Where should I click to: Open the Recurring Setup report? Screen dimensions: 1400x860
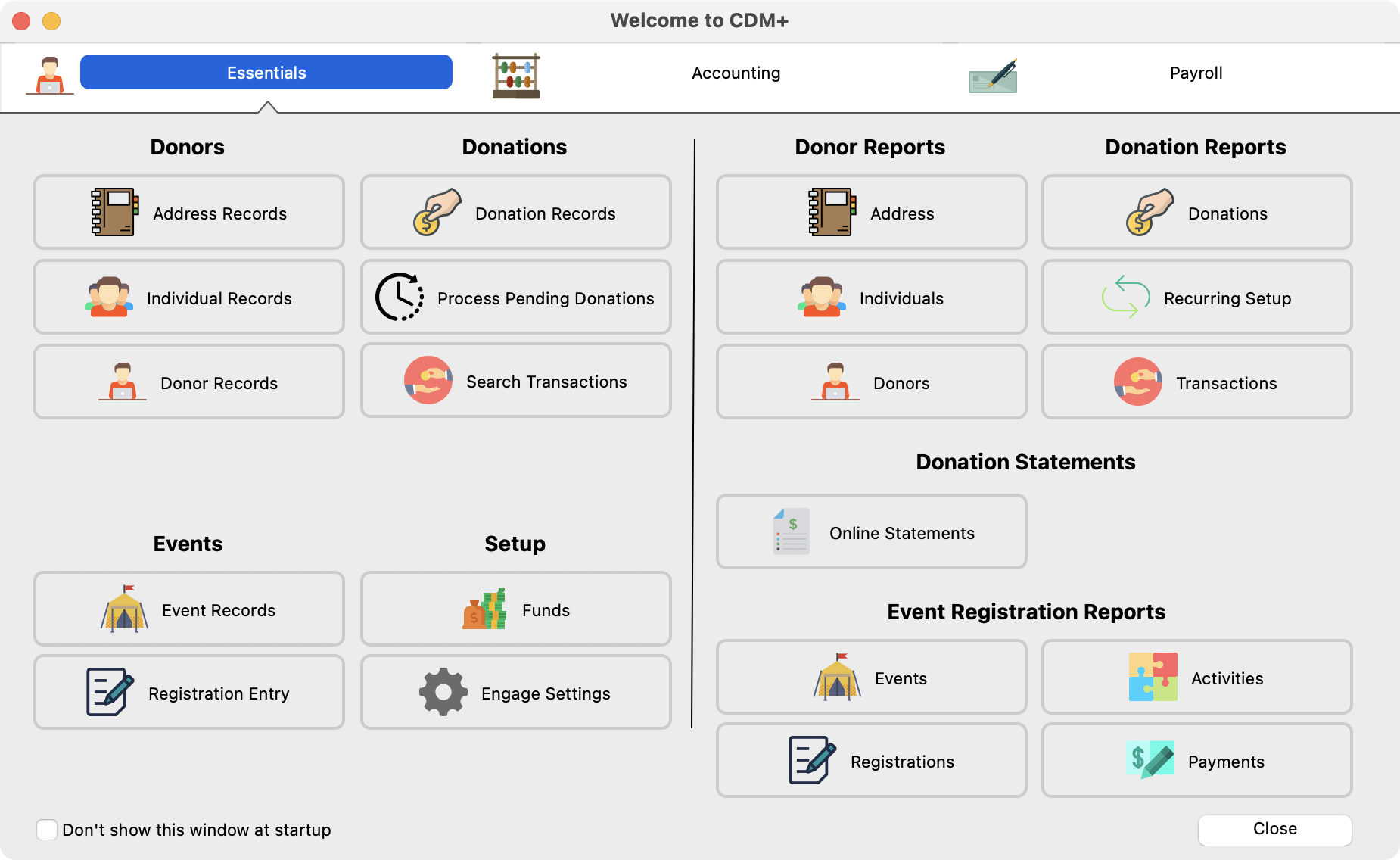pos(1196,298)
